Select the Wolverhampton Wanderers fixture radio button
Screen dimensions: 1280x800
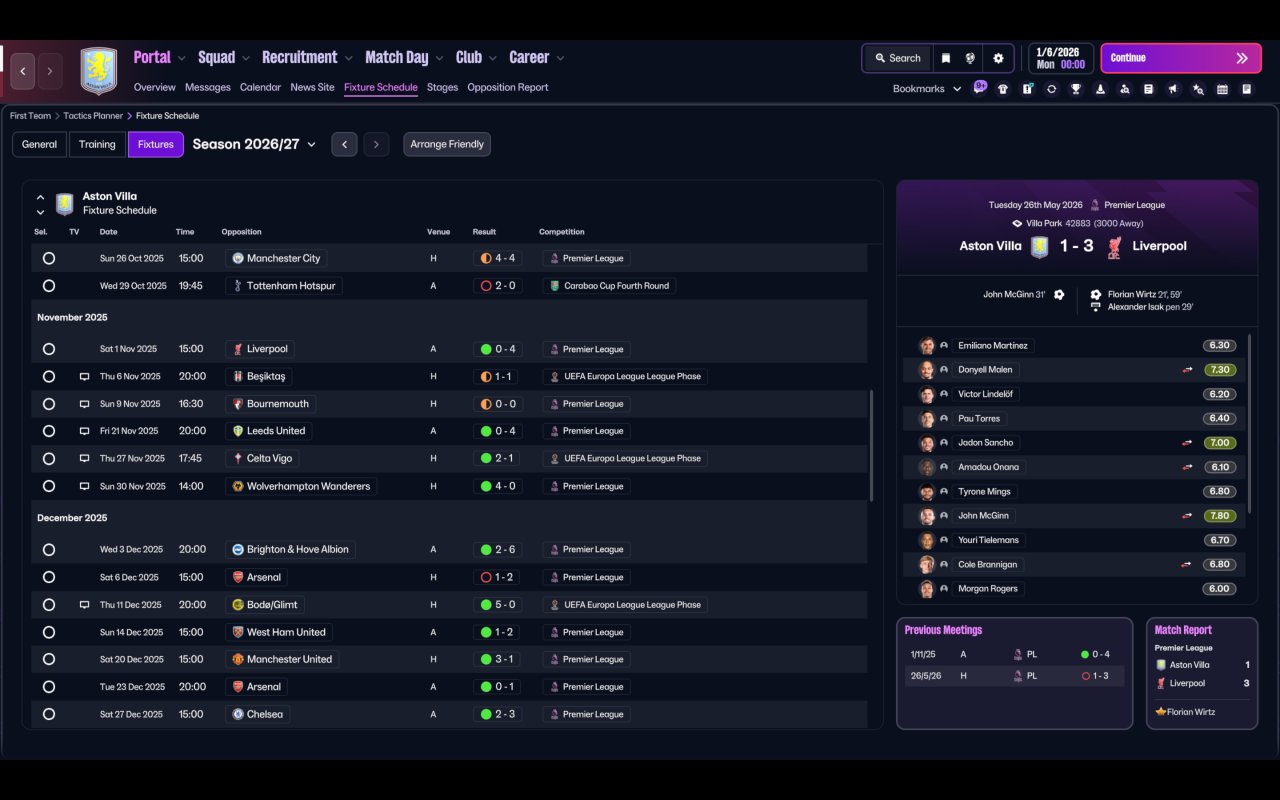(x=49, y=486)
